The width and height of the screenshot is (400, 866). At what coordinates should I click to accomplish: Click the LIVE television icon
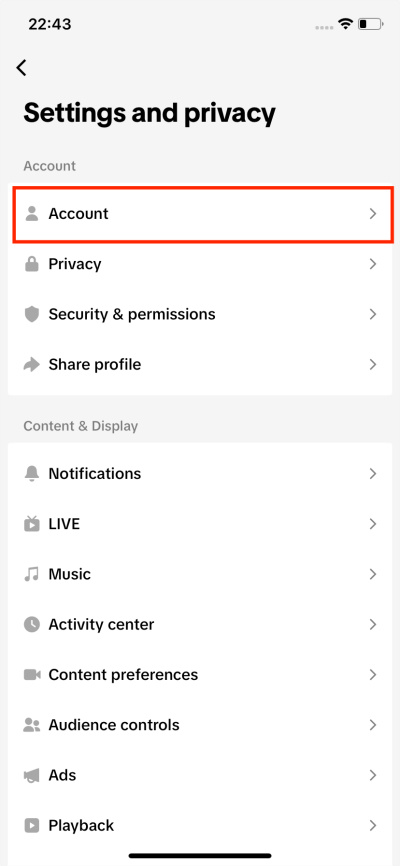tap(32, 524)
